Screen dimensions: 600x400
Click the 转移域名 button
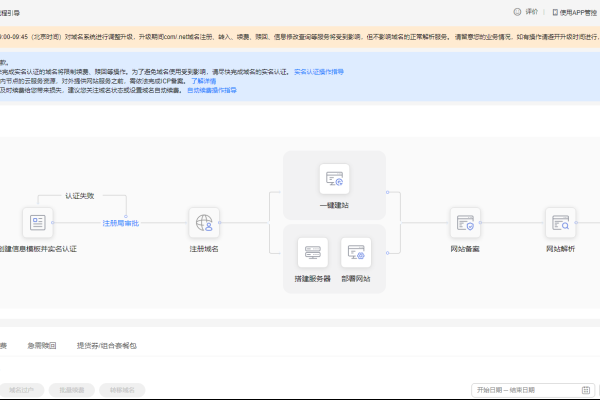click(122, 390)
